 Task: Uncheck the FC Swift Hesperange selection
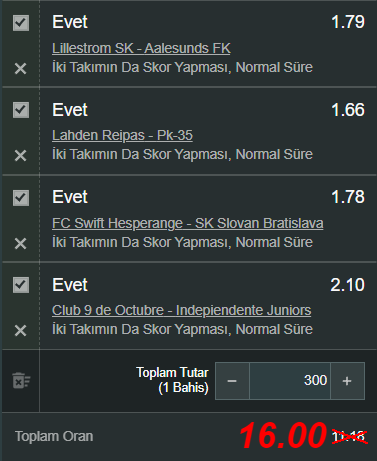coord(21,198)
